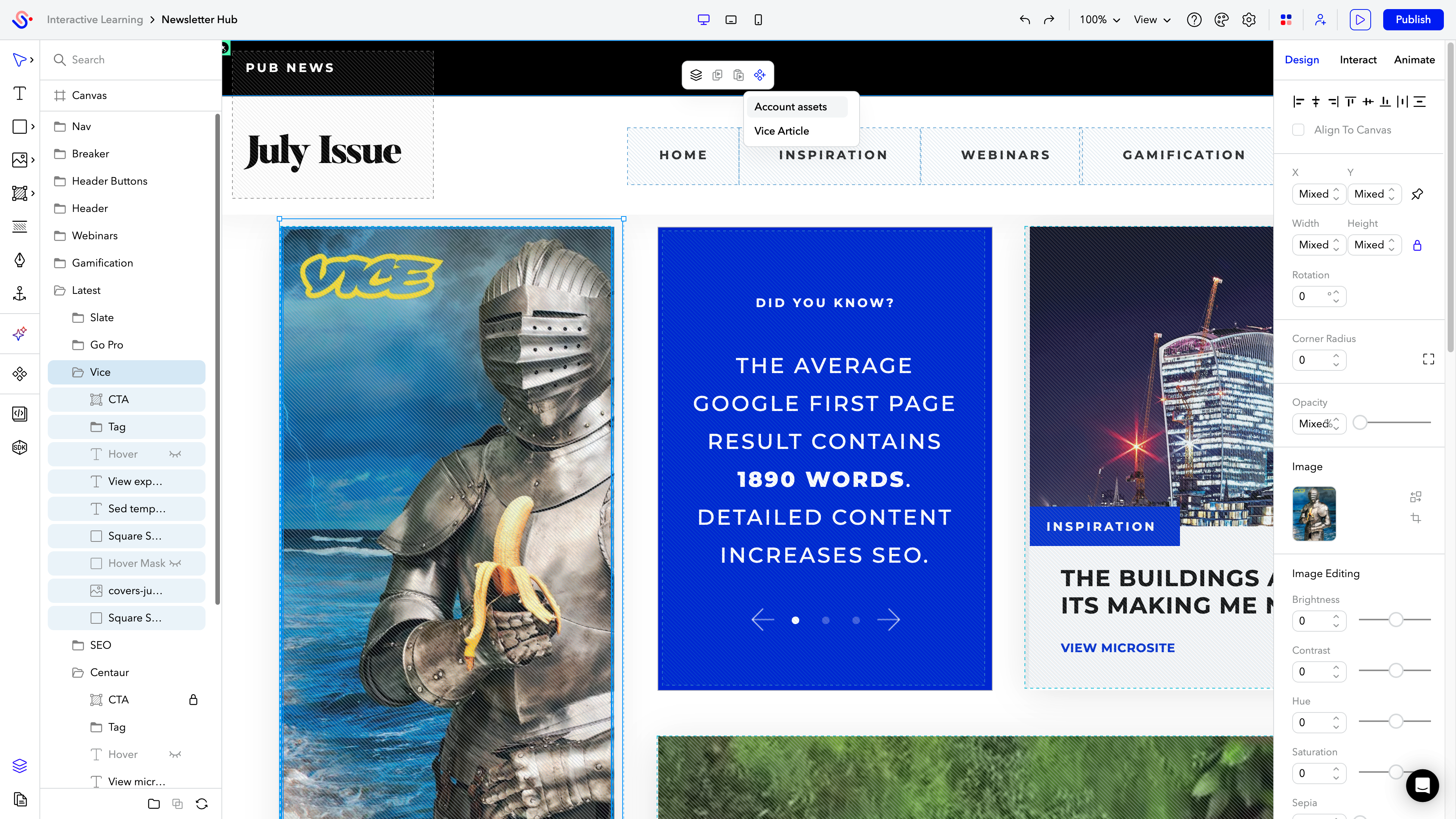Open the image media tool
Viewport: 1456px width, 819px height.
[19, 160]
